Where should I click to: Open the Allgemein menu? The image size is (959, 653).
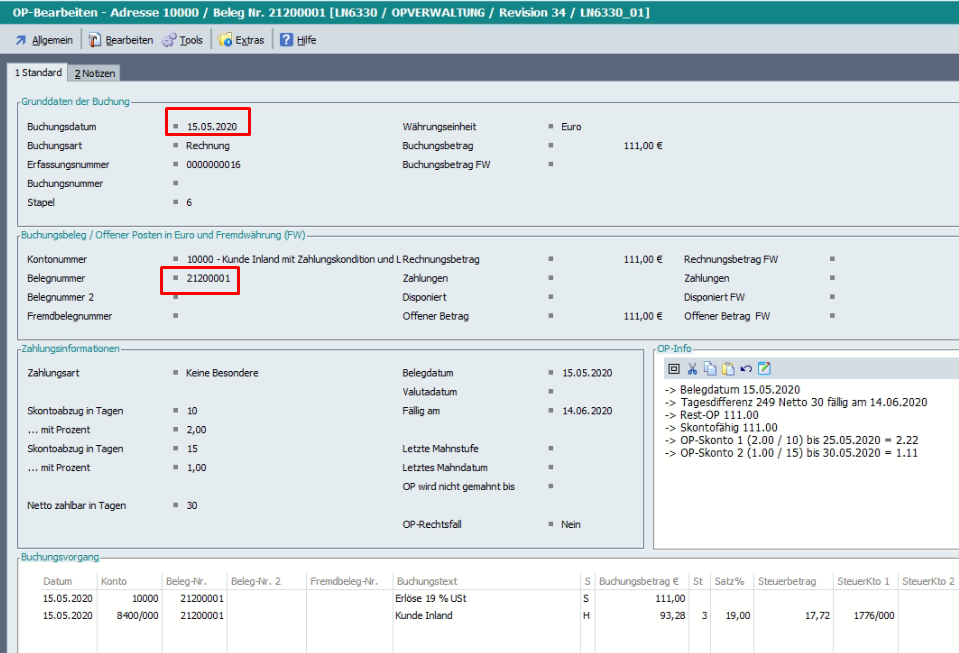click(44, 40)
